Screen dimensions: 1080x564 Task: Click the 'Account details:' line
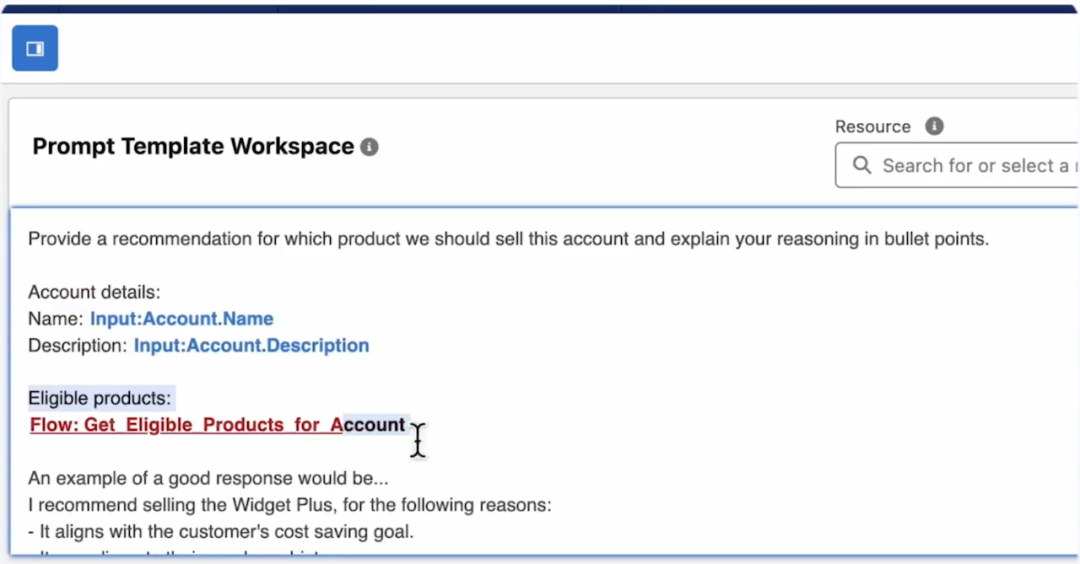(94, 292)
